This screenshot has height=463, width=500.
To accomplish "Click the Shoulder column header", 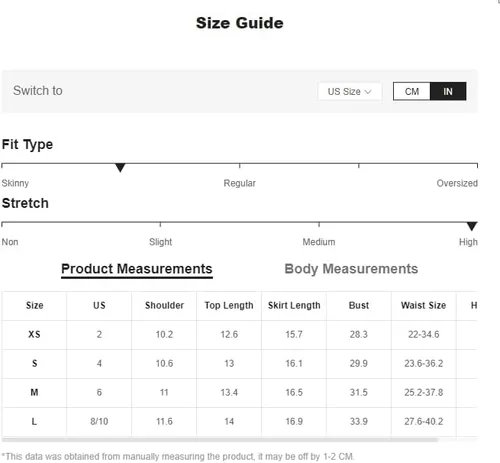I will click(164, 305).
